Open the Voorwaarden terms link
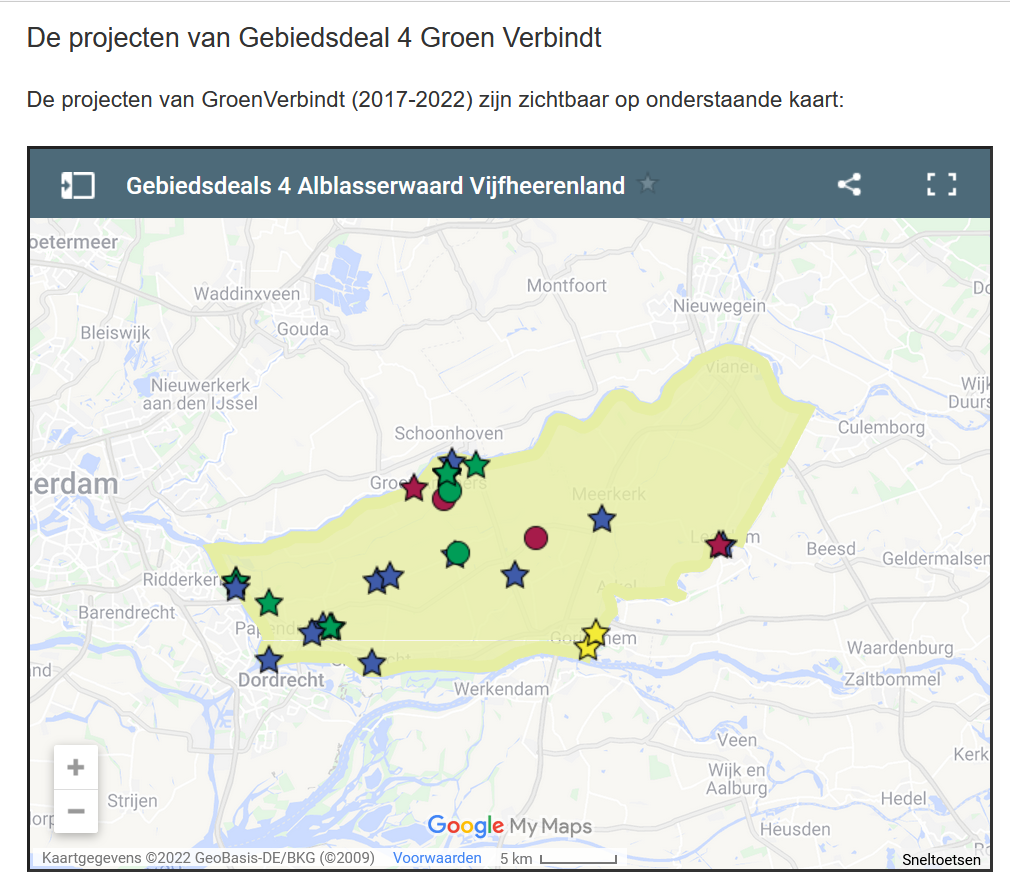Image resolution: width=1010 pixels, height=878 pixels. [x=437, y=858]
